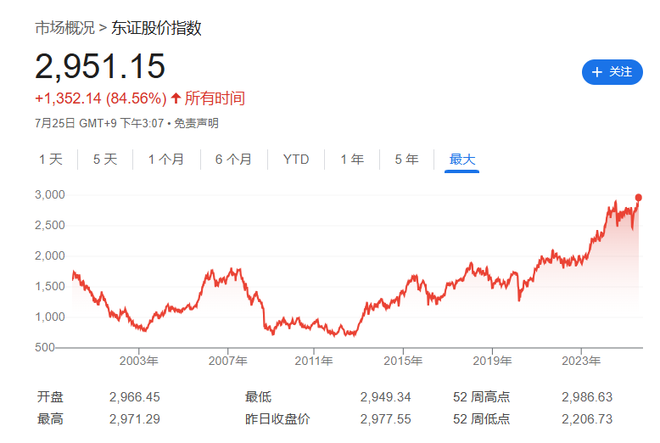The image size is (660, 443).
Task: Click the 开盘 label
Action: 50,397
